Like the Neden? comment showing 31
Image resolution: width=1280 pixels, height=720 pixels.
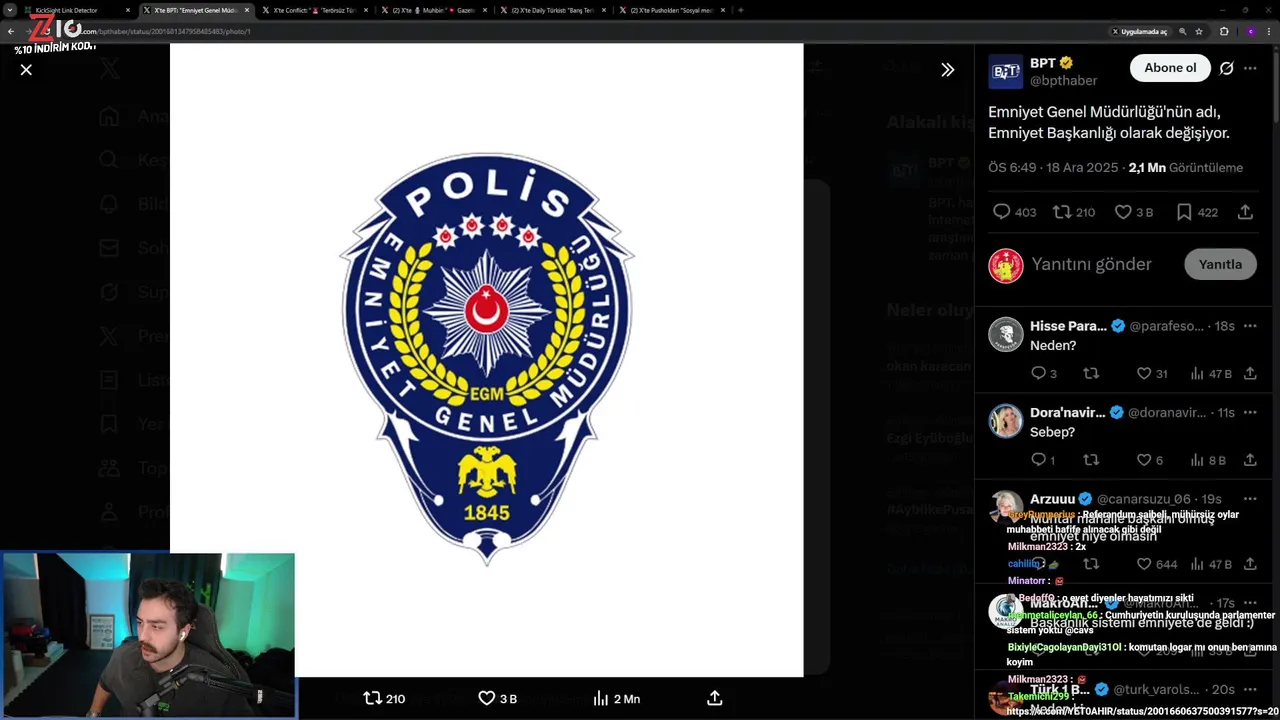click(1152, 373)
